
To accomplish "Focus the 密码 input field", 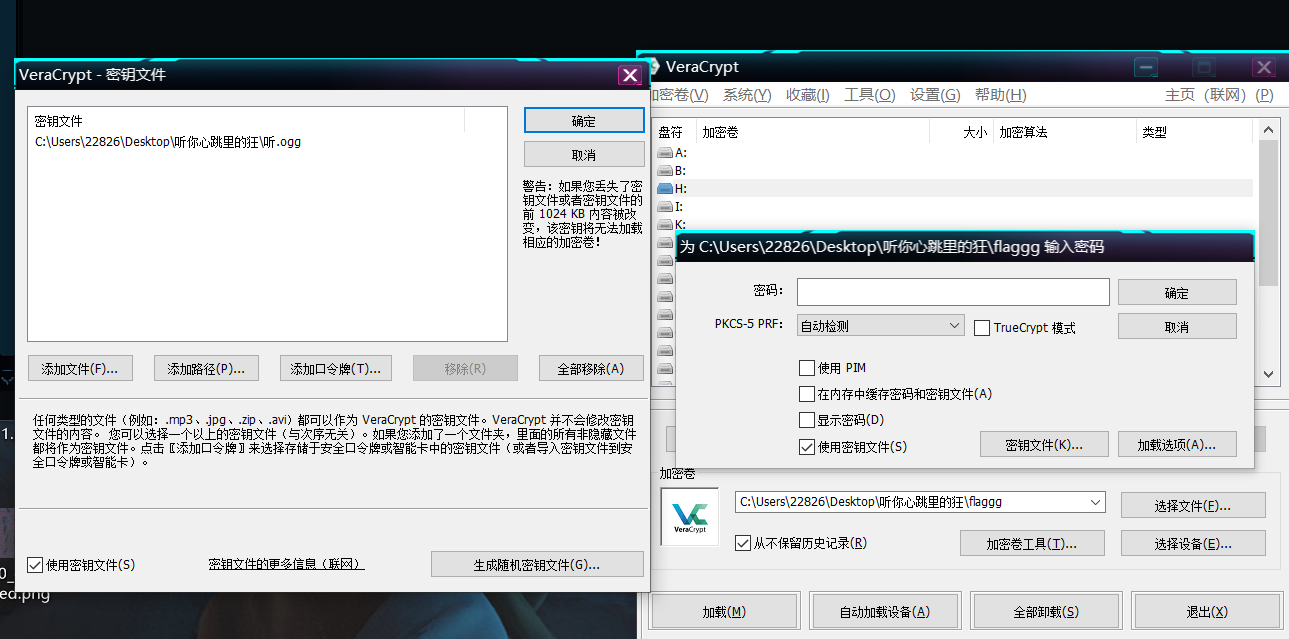I will [x=953, y=292].
